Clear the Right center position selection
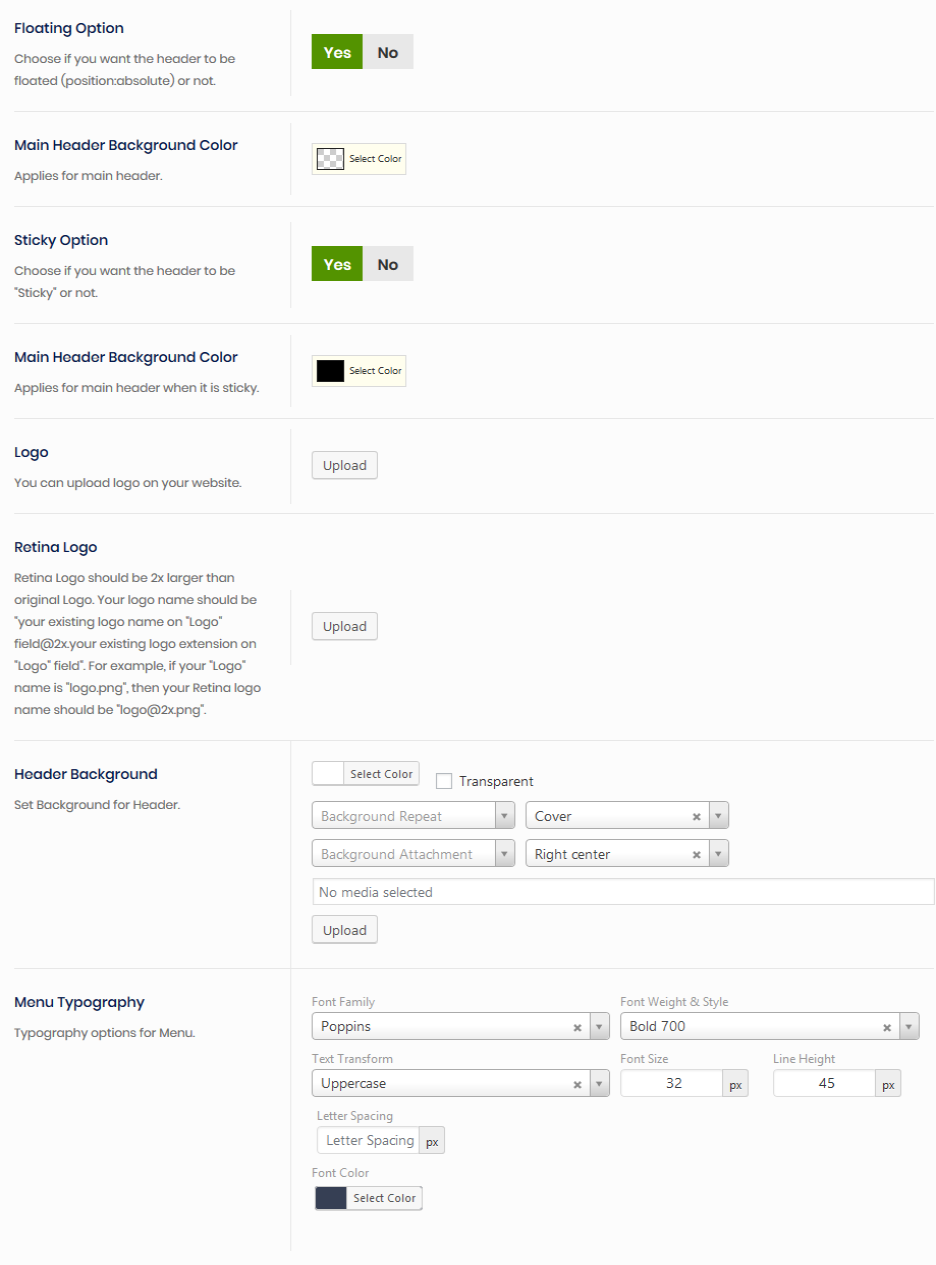Image resolution: width=936 pixels, height=1265 pixels. click(697, 855)
